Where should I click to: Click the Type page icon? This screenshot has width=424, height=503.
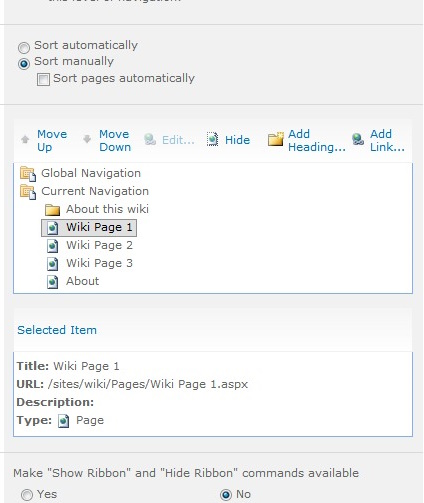[x=64, y=421]
